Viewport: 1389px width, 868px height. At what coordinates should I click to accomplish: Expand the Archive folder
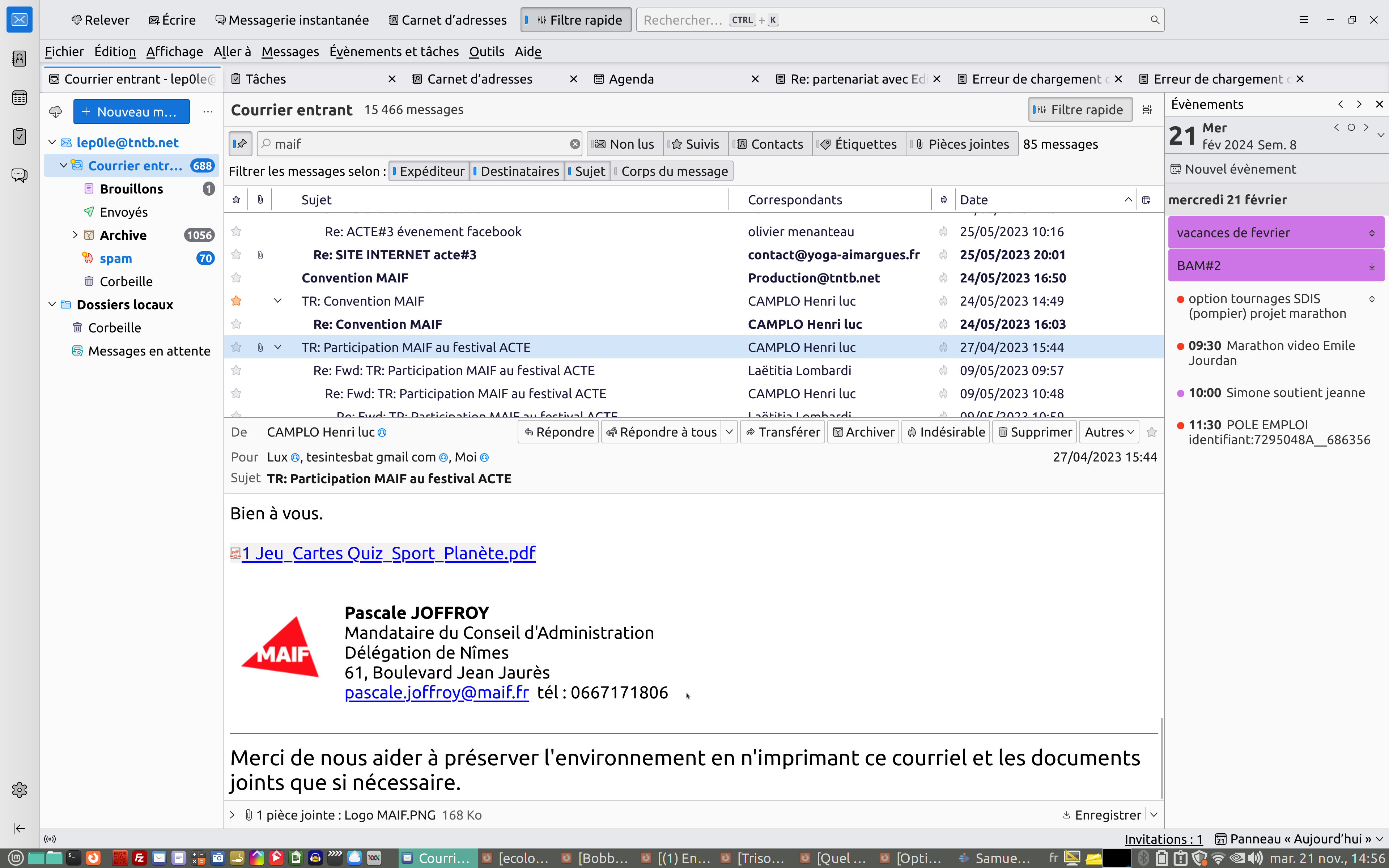coord(75,235)
